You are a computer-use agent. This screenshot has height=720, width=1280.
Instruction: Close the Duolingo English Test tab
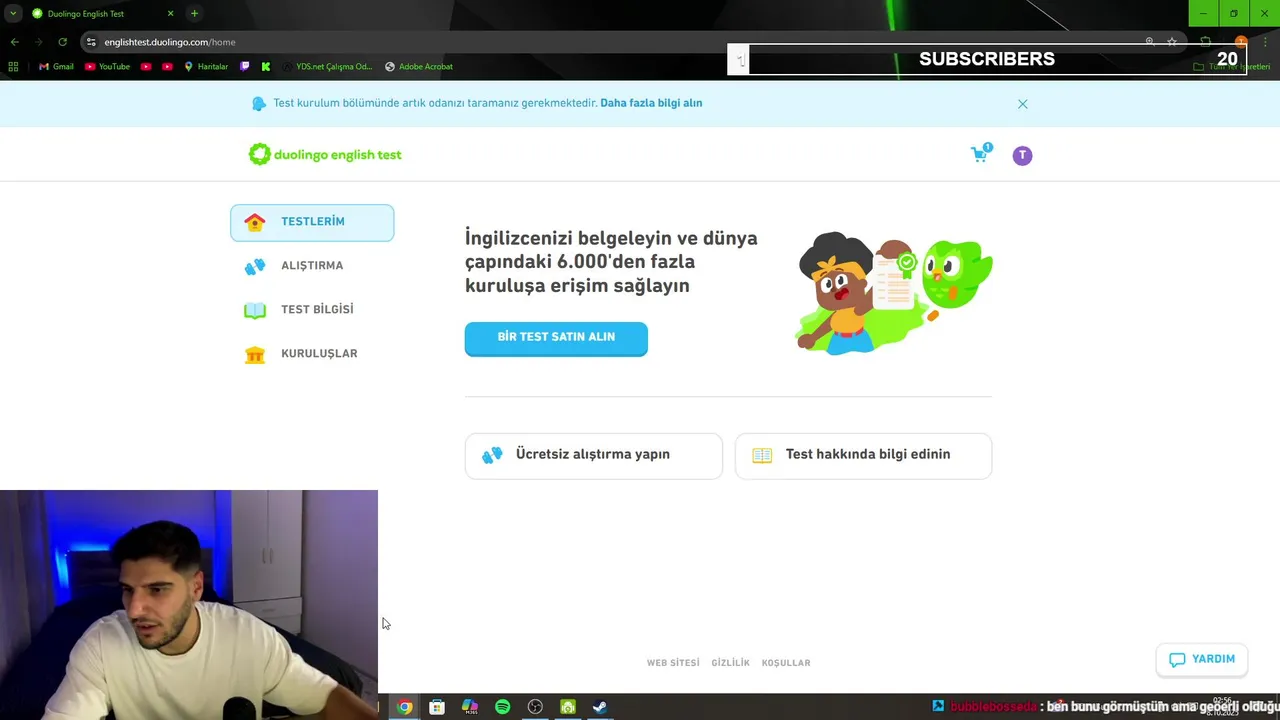tap(170, 13)
